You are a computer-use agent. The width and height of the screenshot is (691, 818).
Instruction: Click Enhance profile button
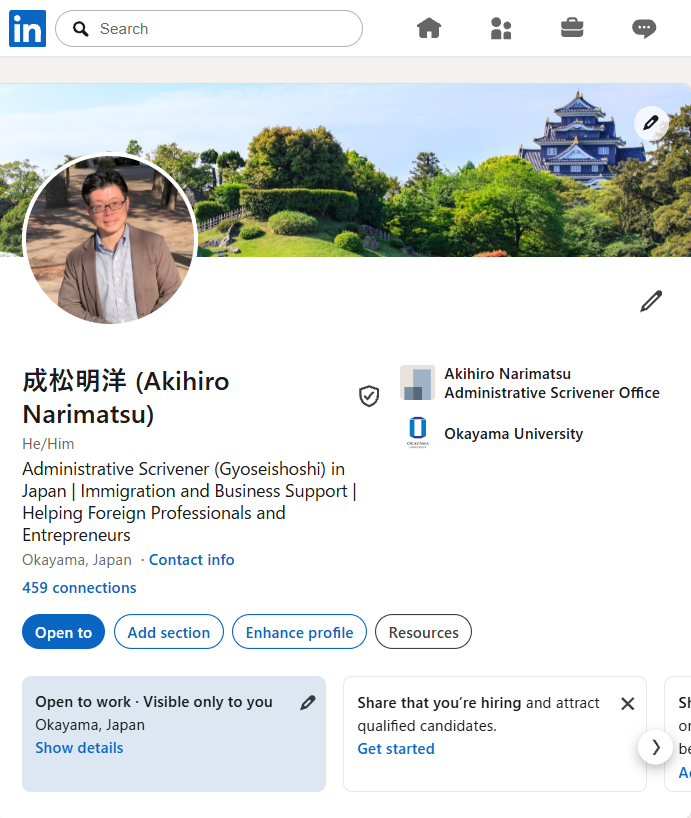pyautogui.click(x=299, y=632)
